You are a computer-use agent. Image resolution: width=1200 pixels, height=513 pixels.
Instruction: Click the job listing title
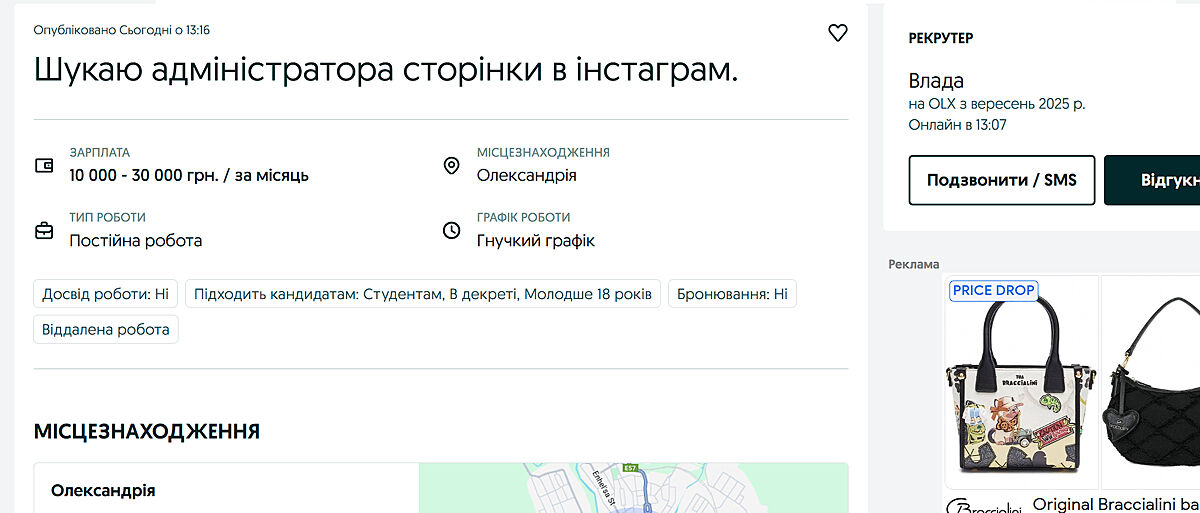point(386,69)
